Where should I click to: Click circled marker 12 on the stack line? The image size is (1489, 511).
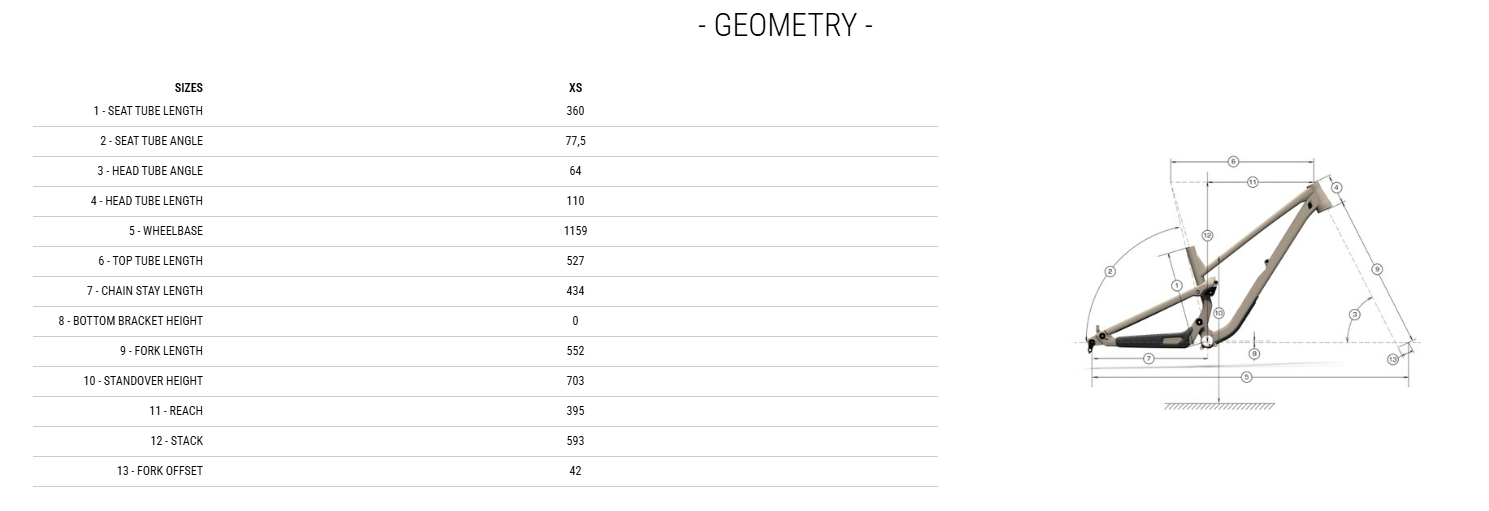1207,235
